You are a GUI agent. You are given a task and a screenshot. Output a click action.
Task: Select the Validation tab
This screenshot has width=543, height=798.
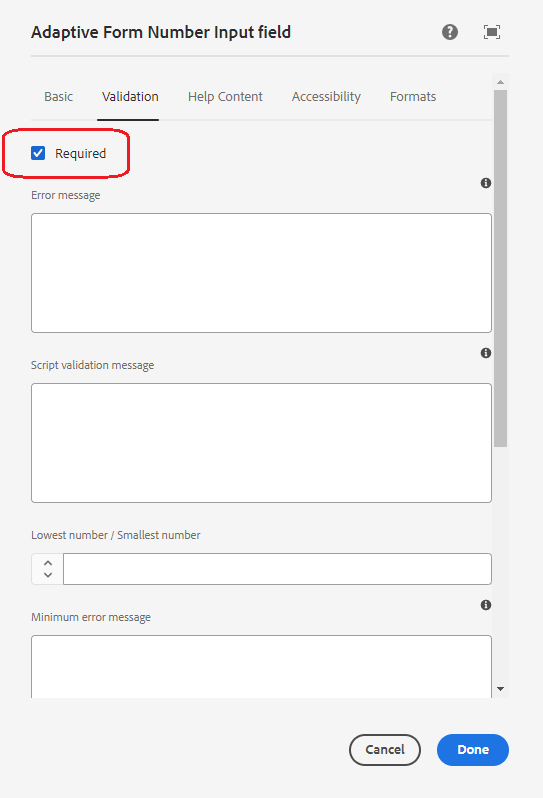click(130, 97)
